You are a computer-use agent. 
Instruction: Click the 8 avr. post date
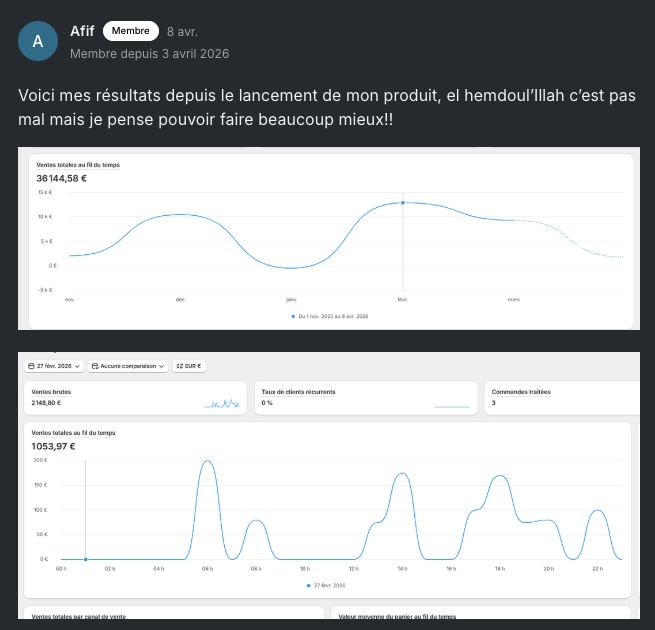point(182,32)
